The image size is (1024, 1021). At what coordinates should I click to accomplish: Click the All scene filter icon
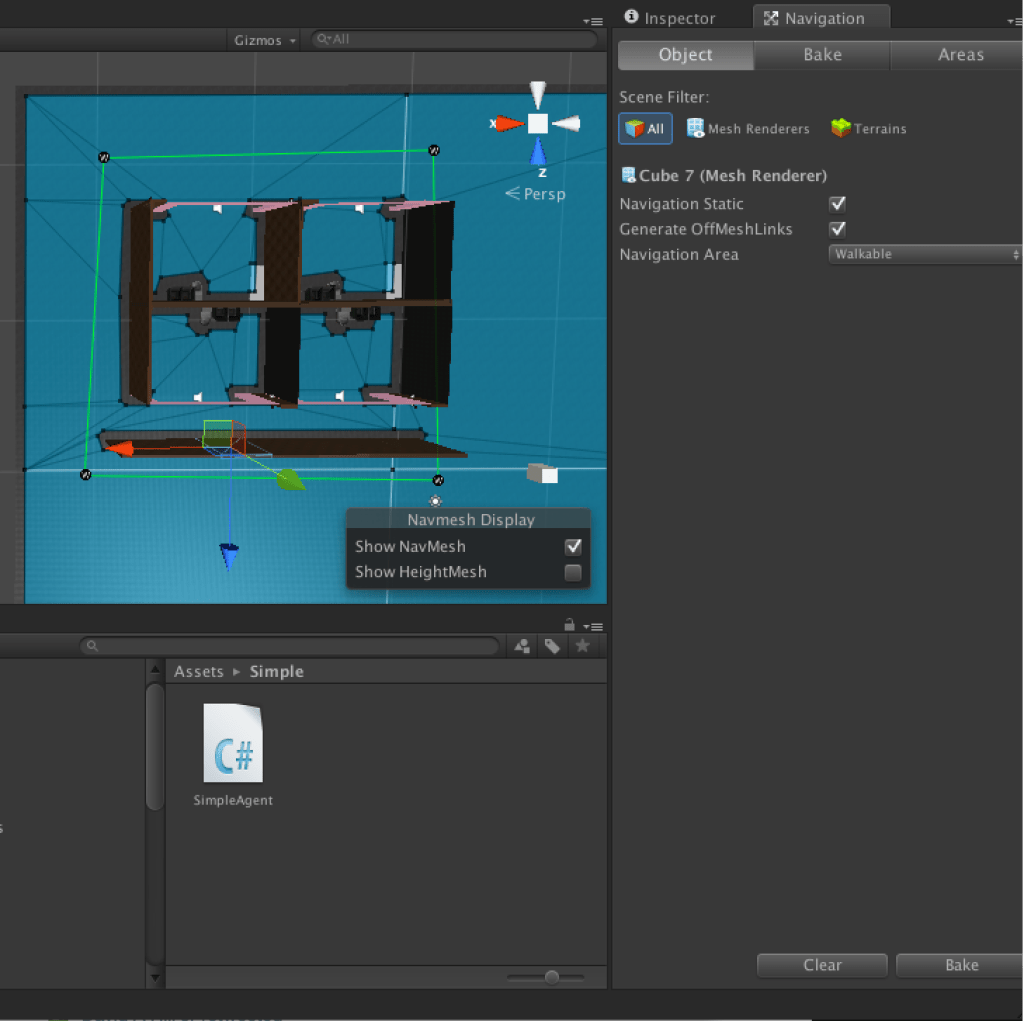pos(645,129)
